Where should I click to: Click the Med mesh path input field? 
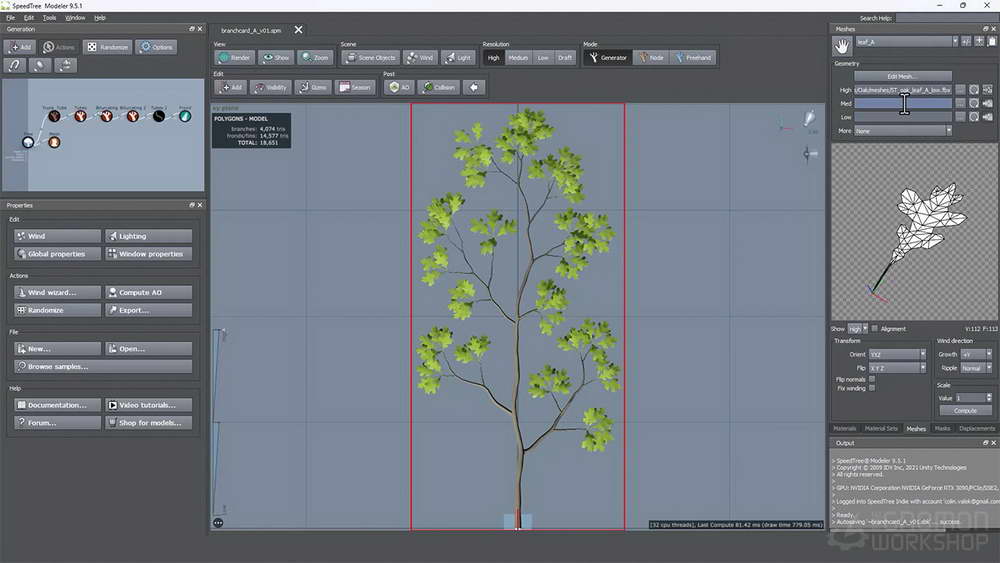tap(903, 103)
